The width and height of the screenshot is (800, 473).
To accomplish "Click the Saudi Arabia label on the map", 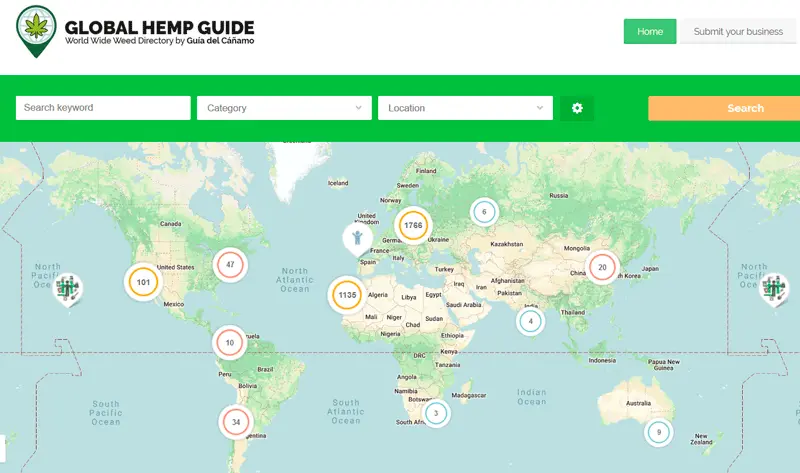I will click(x=463, y=305).
